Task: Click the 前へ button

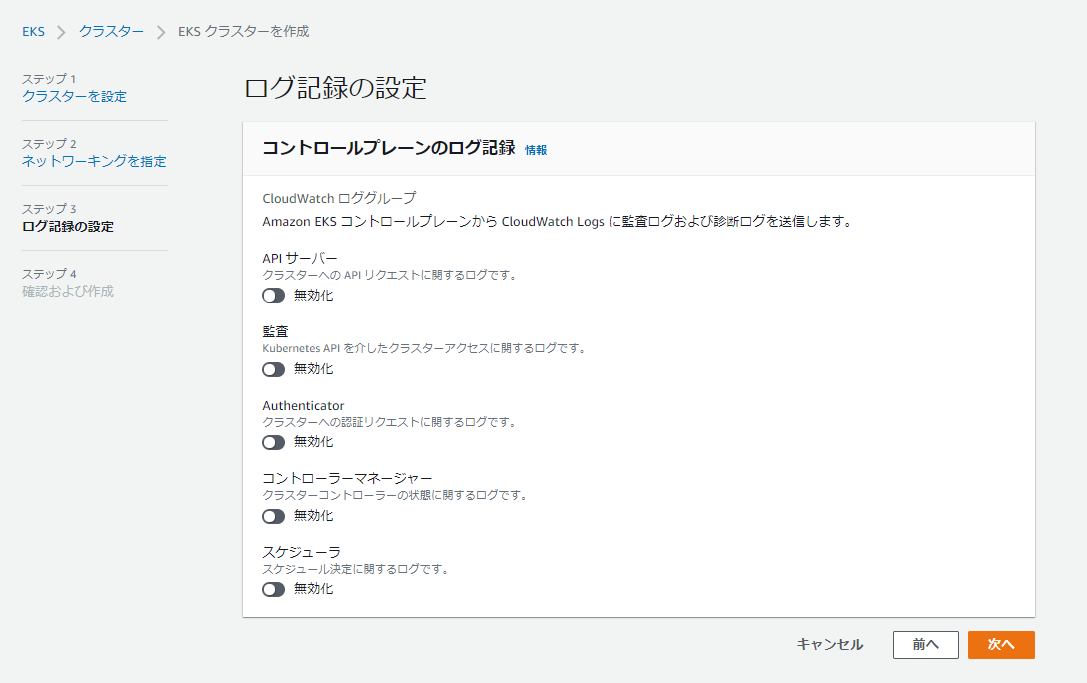Action: coord(925,645)
